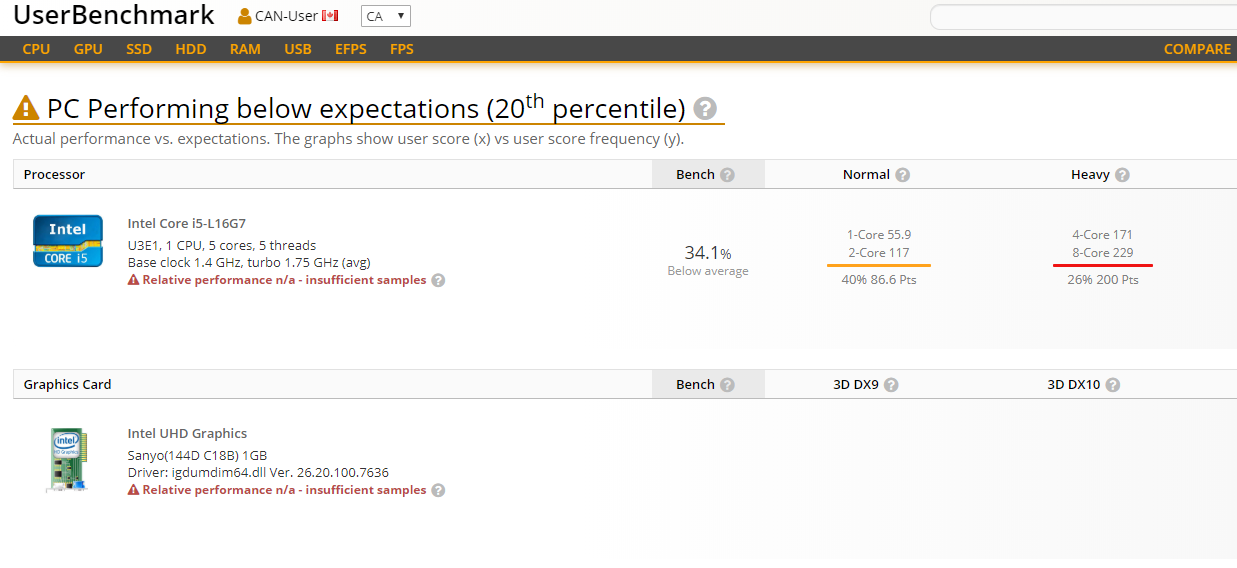Click the help icon after the graphics insufficient samples warning
This screenshot has height=568, width=1237.
pos(438,491)
